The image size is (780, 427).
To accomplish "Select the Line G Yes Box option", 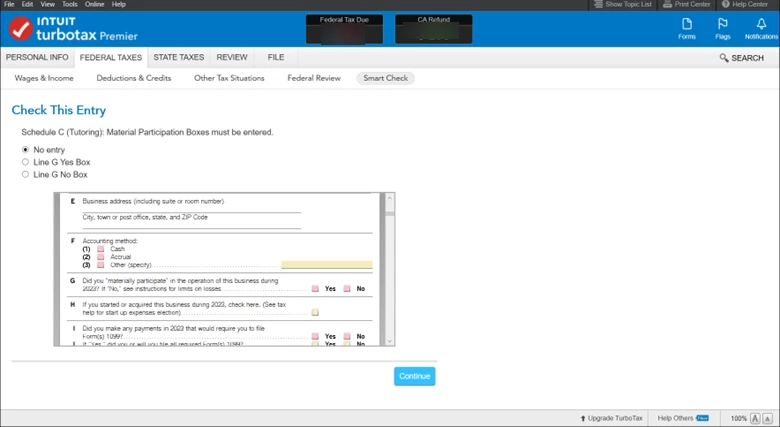I will click(25, 162).
